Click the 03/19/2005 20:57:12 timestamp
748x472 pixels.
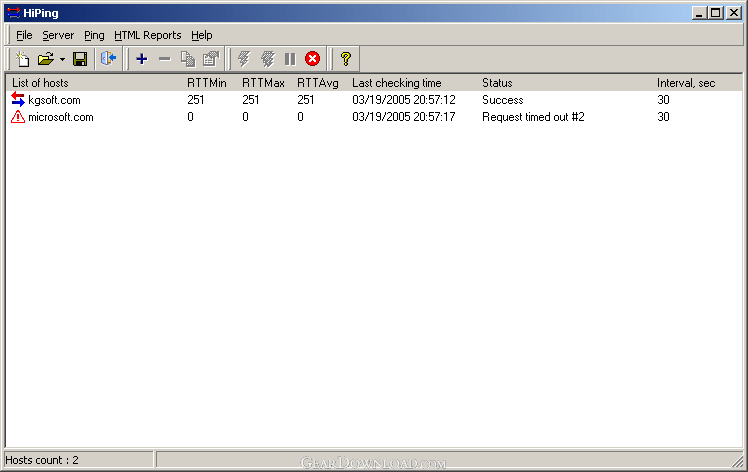(x=404, y=100)
